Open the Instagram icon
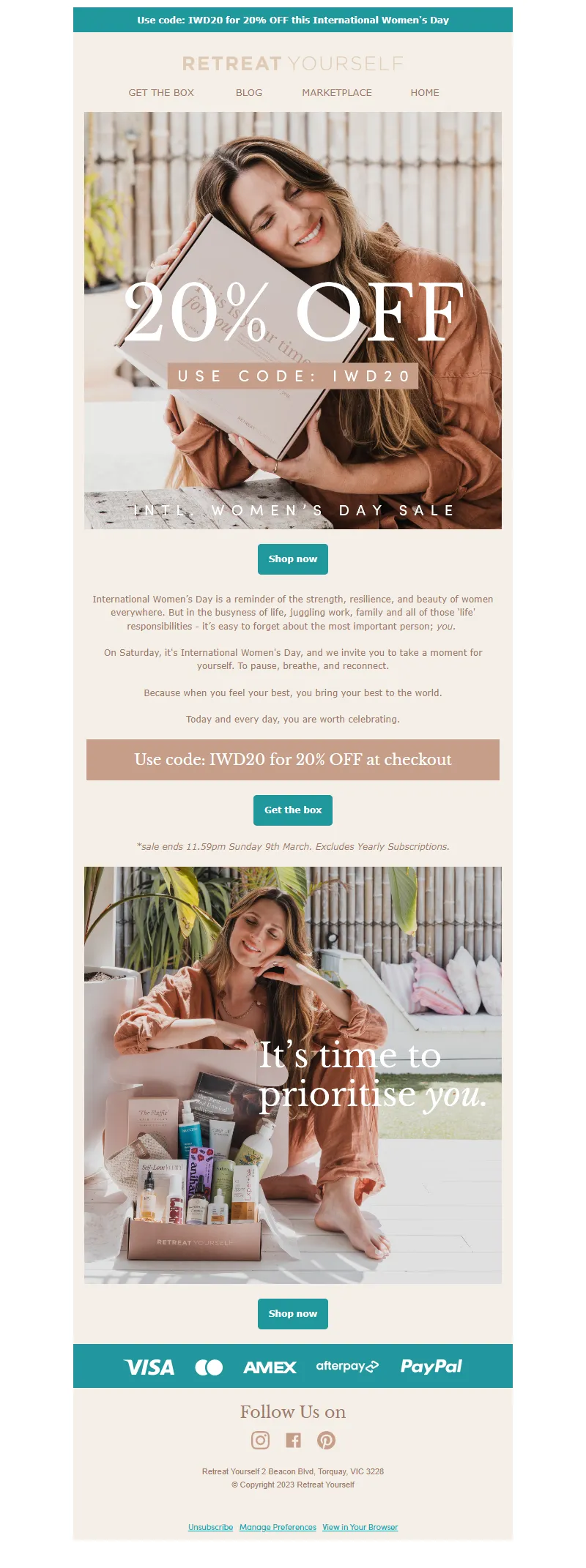The width and height of the screenshot is (586, 1568). click(260, 1440)
